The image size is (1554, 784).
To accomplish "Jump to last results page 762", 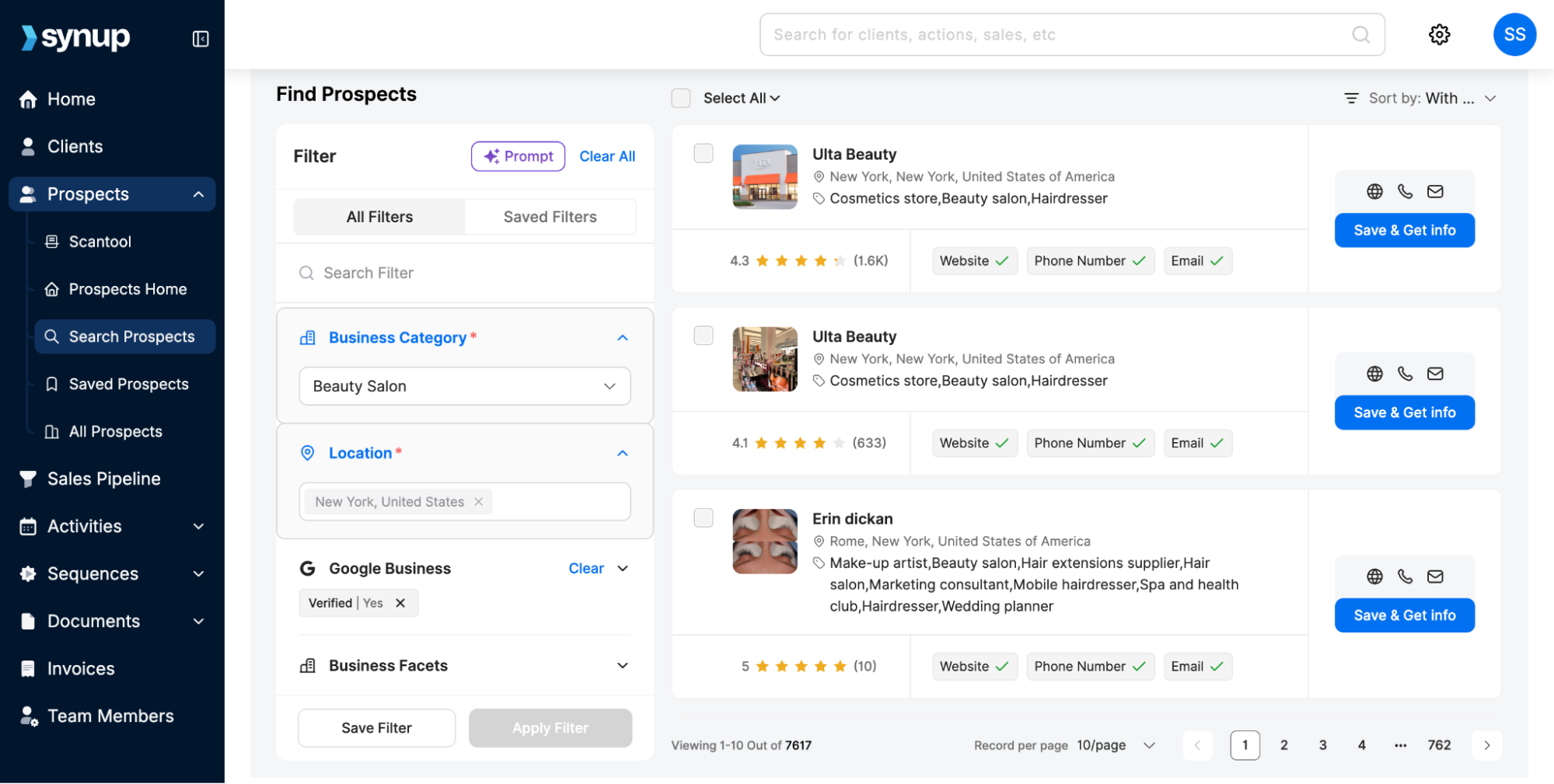I will [x=1439, y=745].
